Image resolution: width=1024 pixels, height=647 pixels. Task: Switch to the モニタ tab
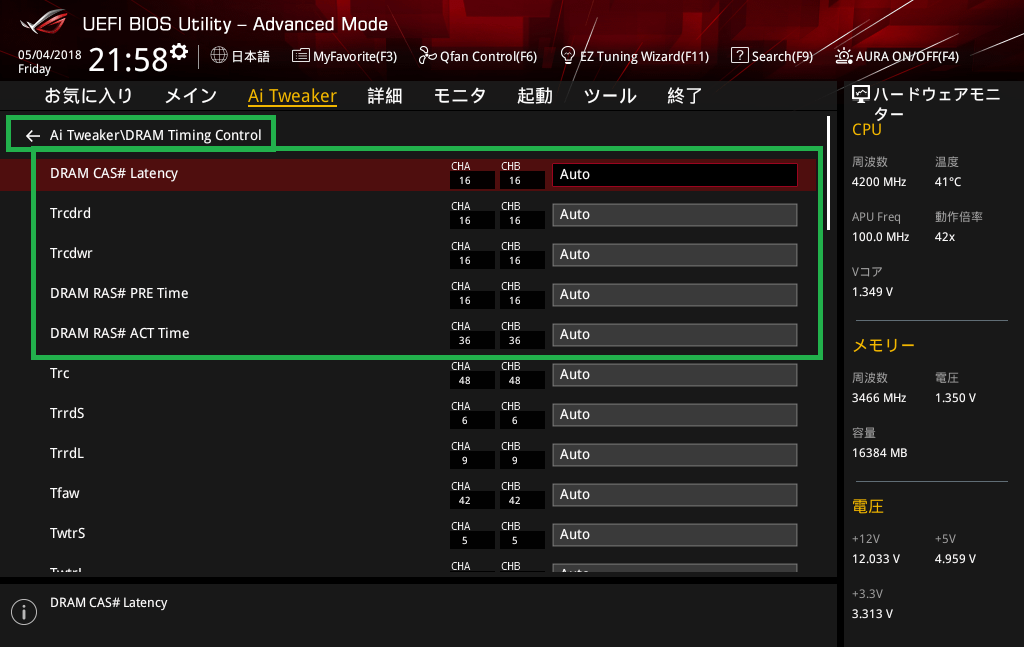tap(460, 96)
